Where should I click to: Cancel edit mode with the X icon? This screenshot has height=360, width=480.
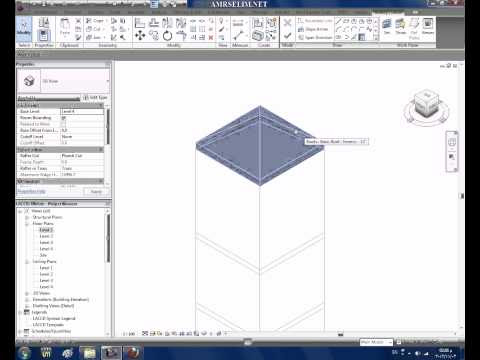287,23
